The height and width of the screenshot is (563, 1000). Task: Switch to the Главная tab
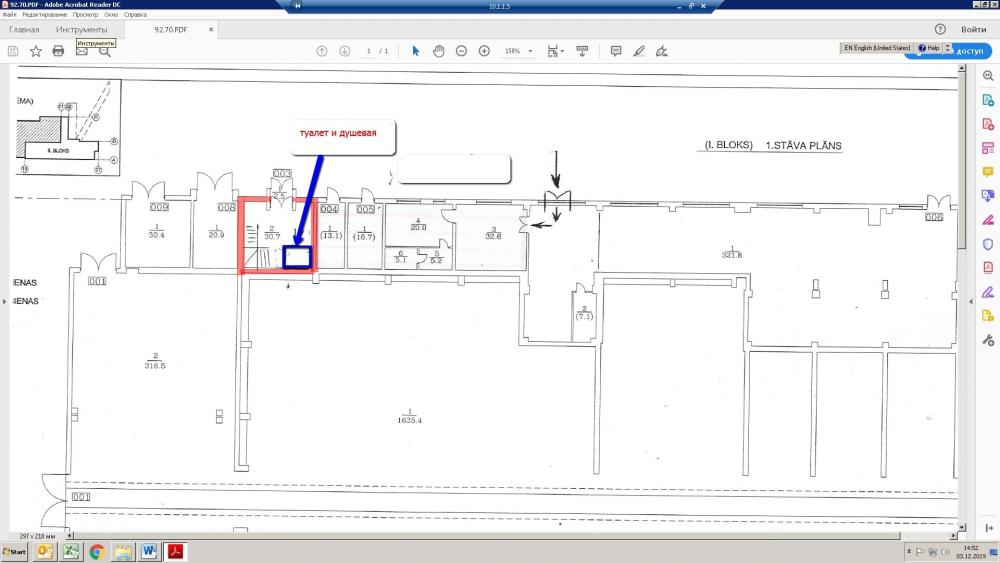tap(24, 30)
